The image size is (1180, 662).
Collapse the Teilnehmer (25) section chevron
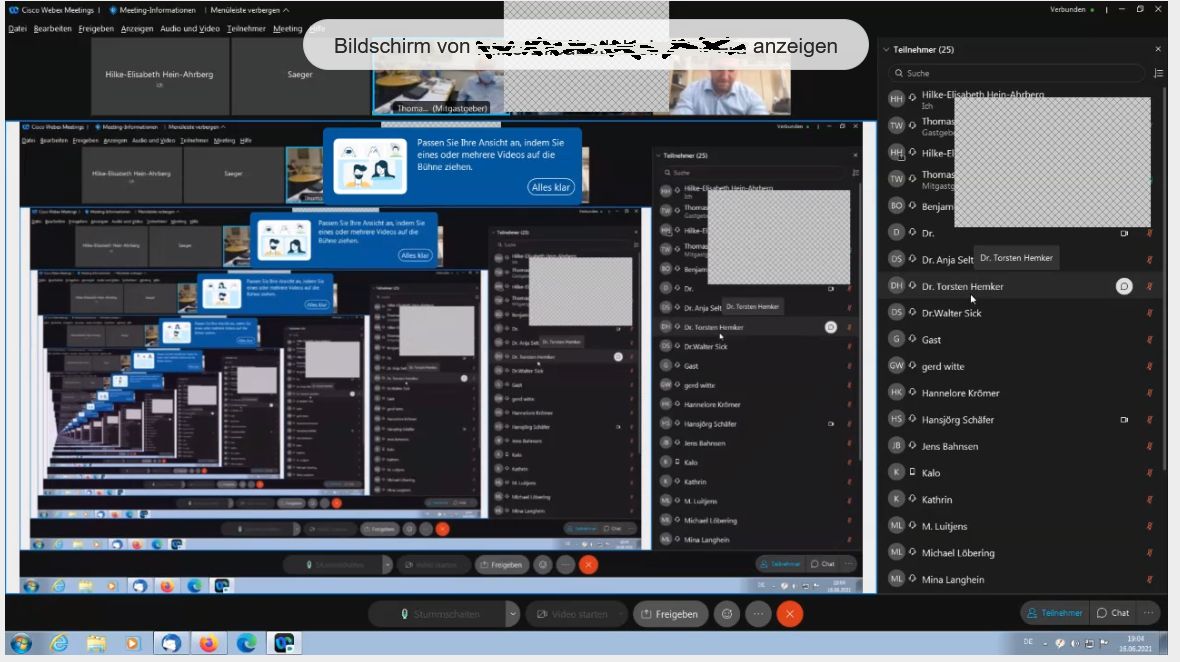point(886,50)
